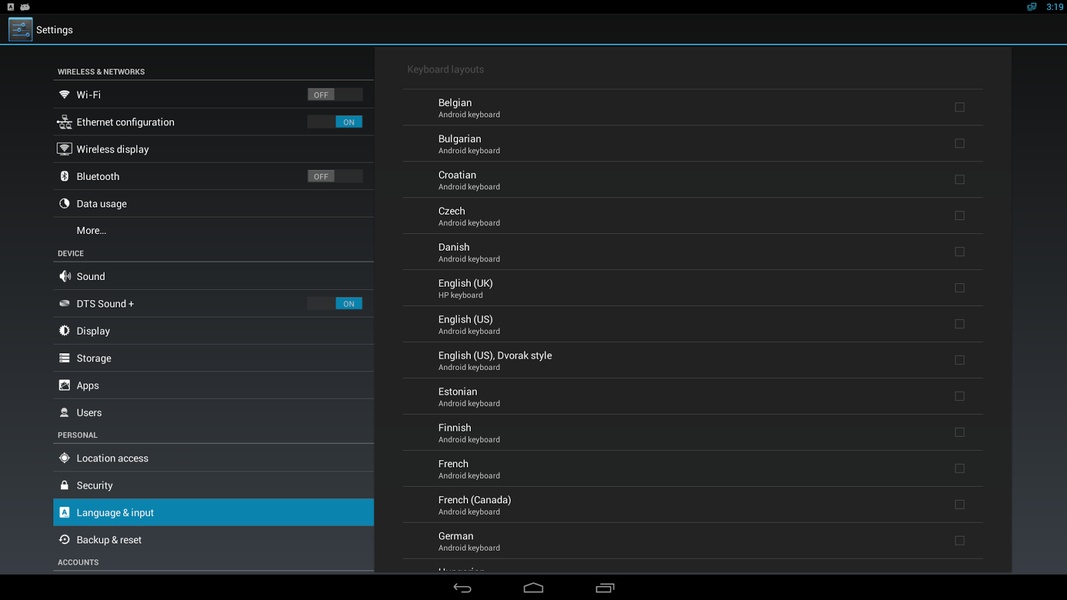The height and width of the screenshot is (600, 1067).
Task: Tick the Danish layout checkbox
Action: tap(959, 252)
